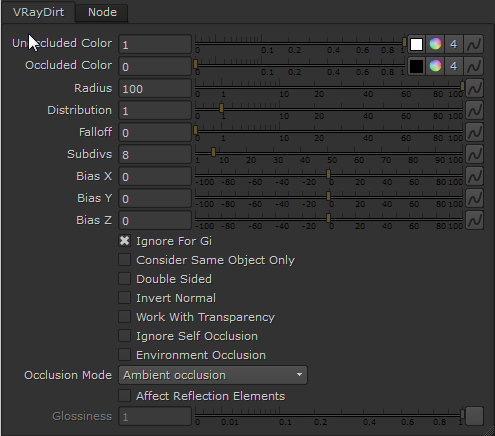Image resolution: width=495 pixels, height=436 pixels.
Task: Enable Consider Same Object Only
Action: coord(125,260)
